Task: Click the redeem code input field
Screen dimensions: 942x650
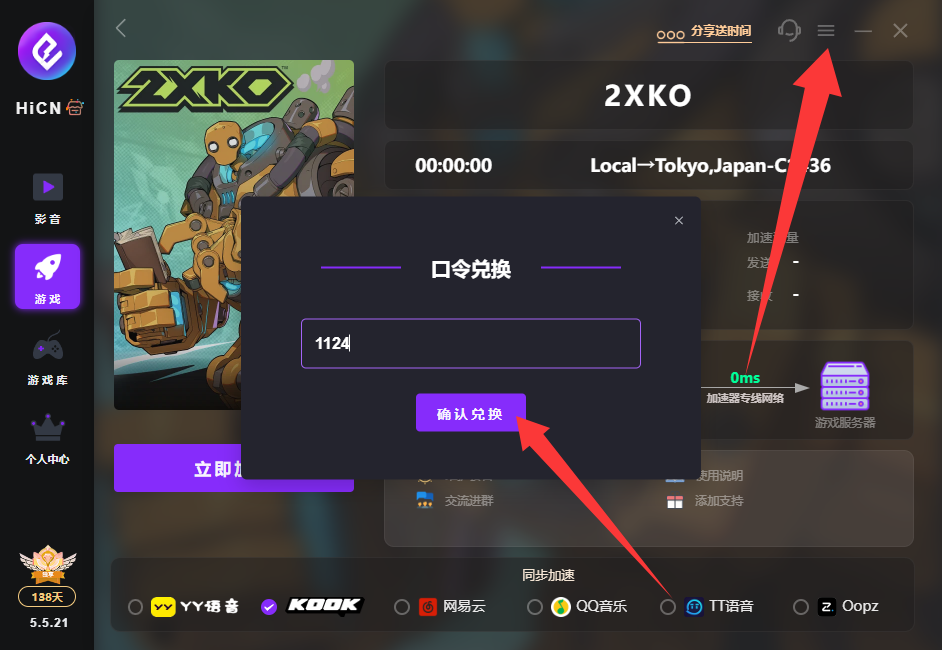Action: 470,343
